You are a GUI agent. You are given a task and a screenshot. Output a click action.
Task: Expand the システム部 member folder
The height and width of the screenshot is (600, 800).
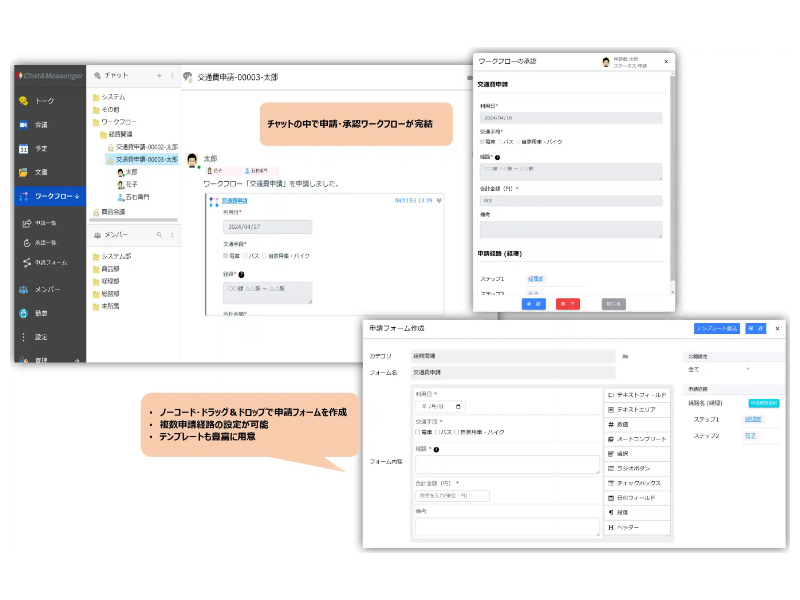point(112,257)
